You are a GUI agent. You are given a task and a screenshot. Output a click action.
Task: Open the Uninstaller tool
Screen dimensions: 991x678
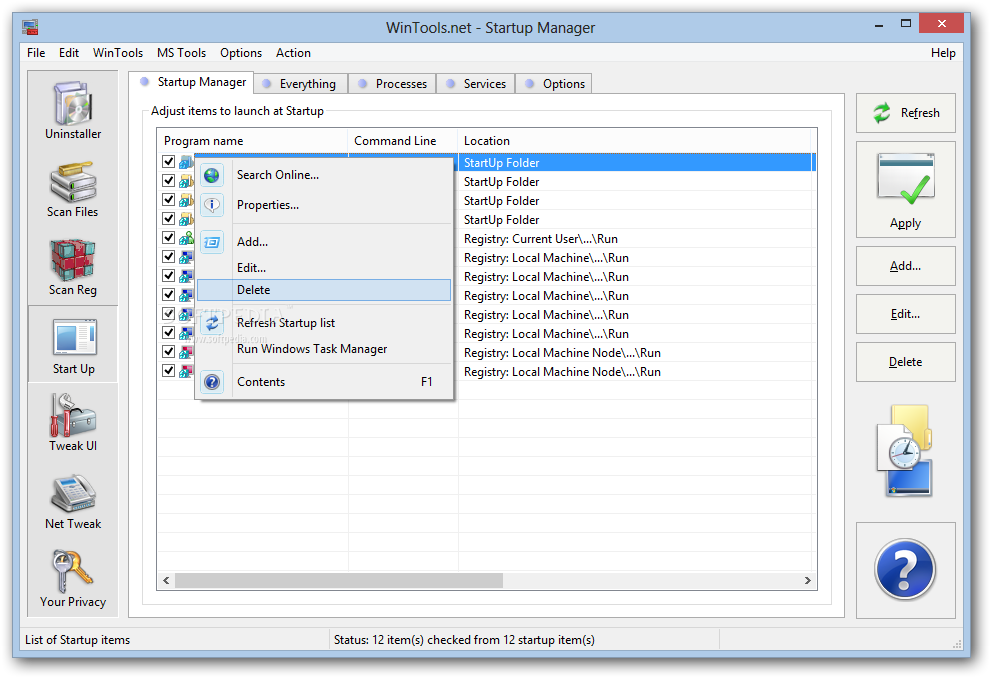pos(73,110)
